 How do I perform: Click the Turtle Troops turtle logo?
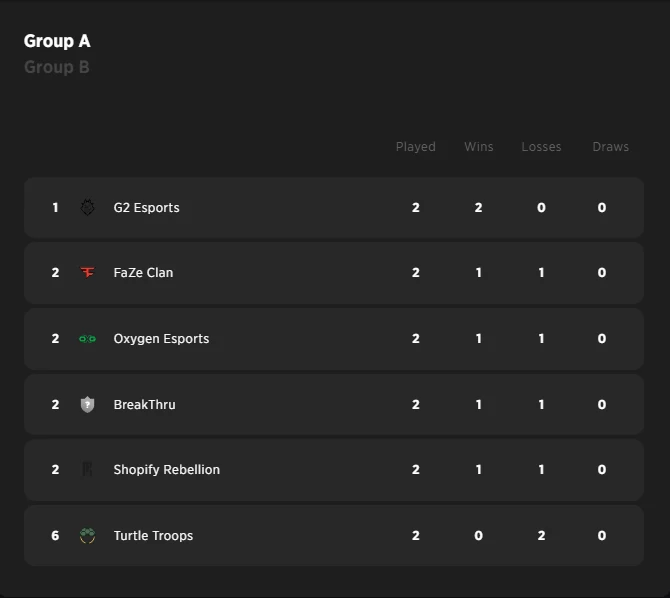coord(88,535)
